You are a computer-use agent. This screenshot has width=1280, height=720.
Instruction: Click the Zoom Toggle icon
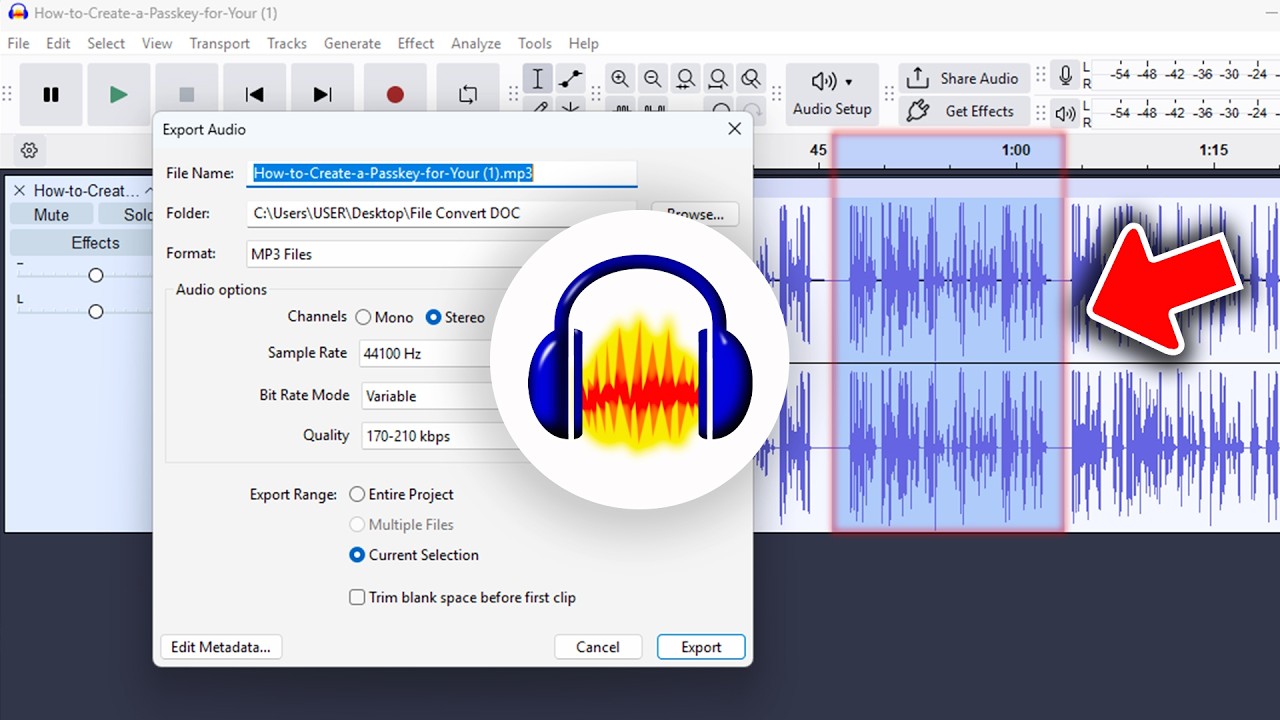click(x=751, y=79)
